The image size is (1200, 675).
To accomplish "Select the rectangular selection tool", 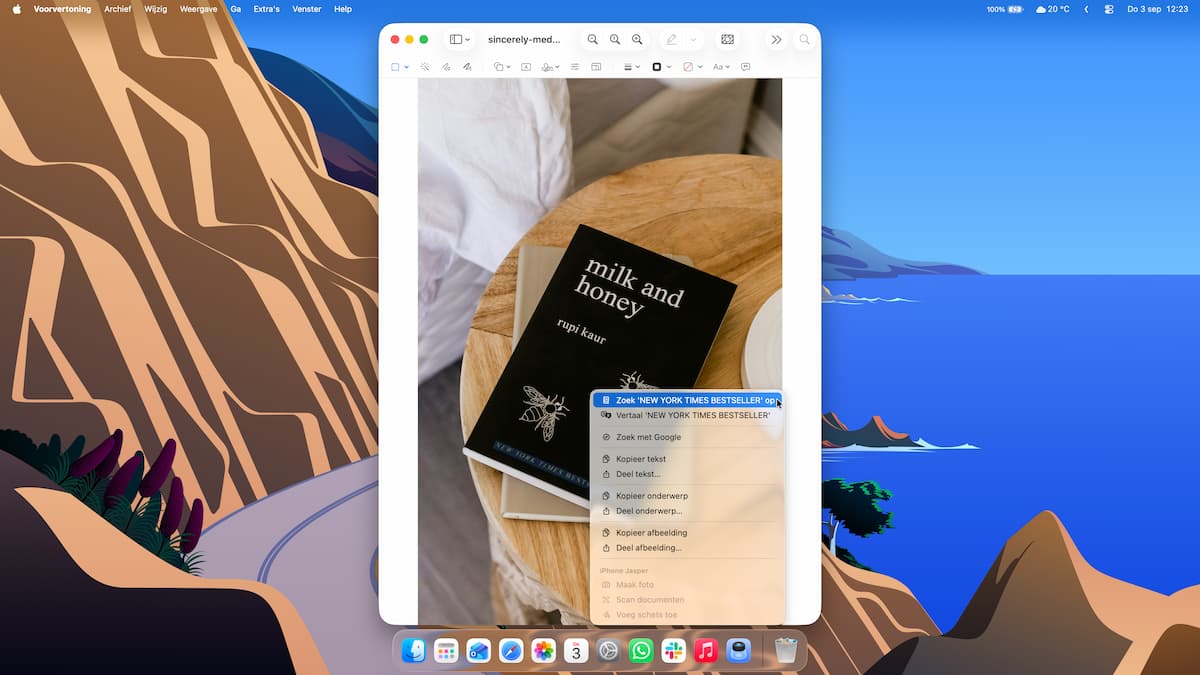I will tap(395, 67).
